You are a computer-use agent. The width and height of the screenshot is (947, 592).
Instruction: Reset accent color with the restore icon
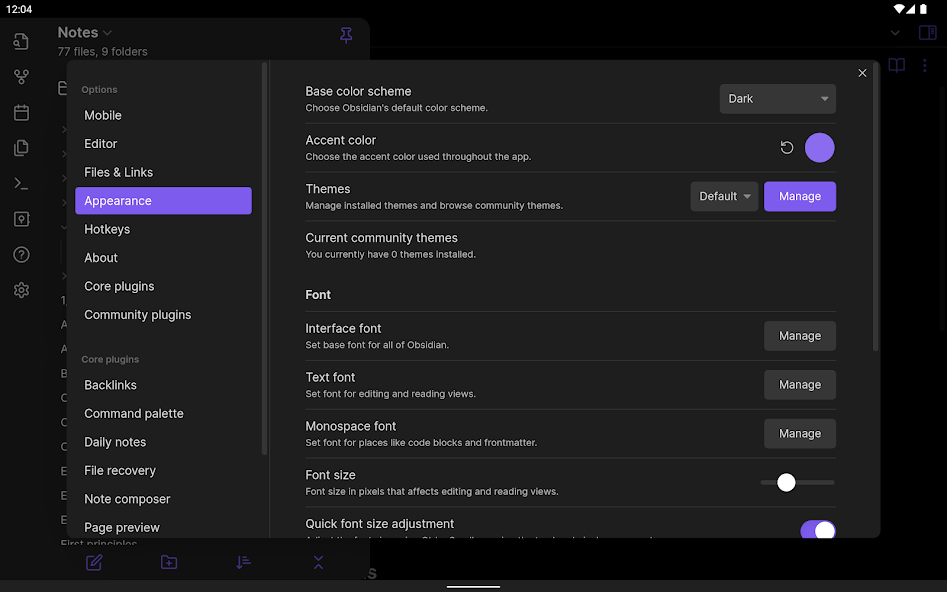tap(787, 148)
